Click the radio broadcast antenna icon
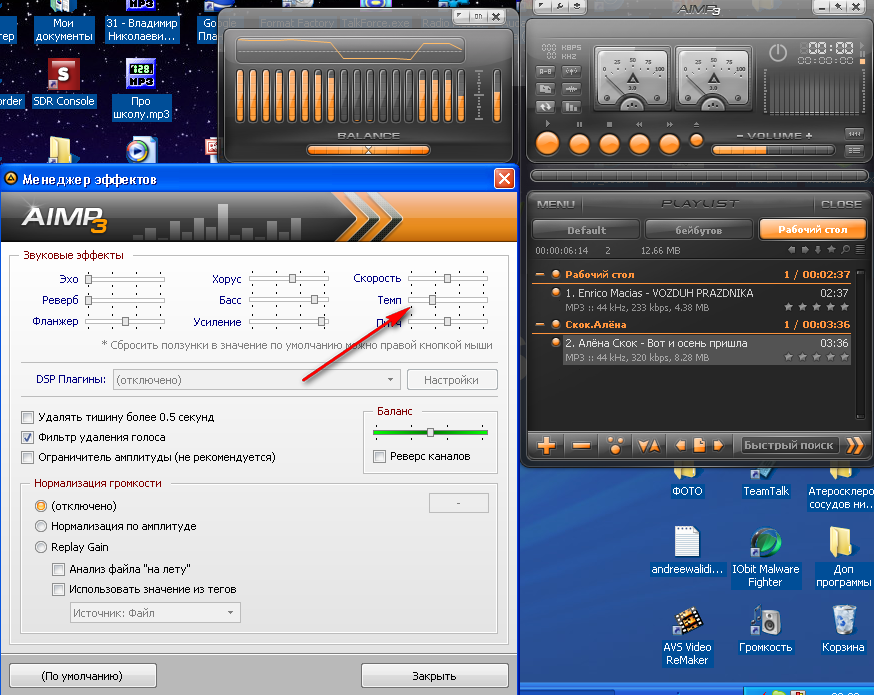The image size is (874, 695). 571,71
